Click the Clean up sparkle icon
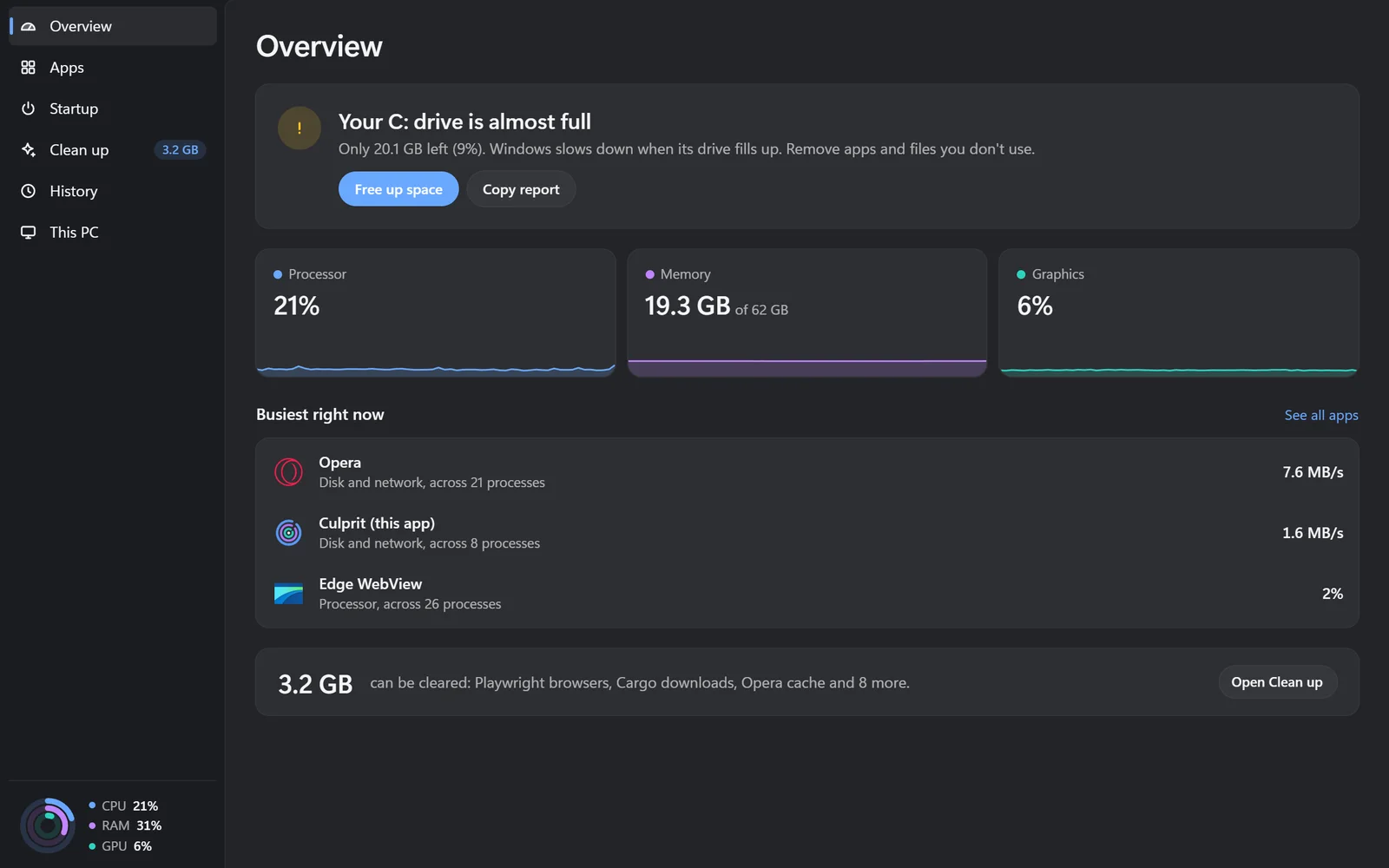1389x868 pixels. click(29, 149)
